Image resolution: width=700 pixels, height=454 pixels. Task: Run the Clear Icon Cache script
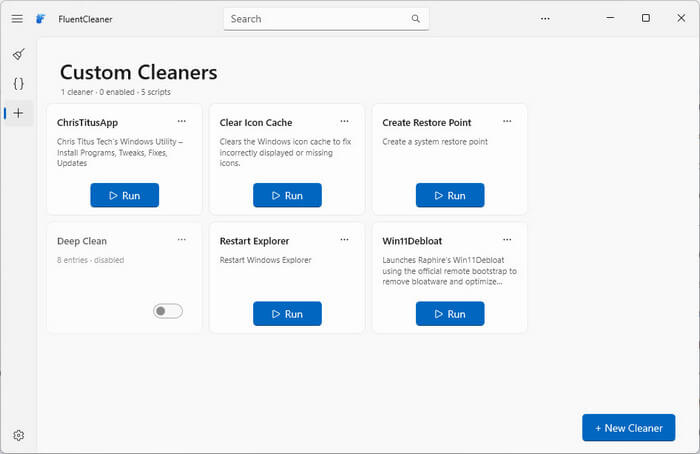click(288, 195)
